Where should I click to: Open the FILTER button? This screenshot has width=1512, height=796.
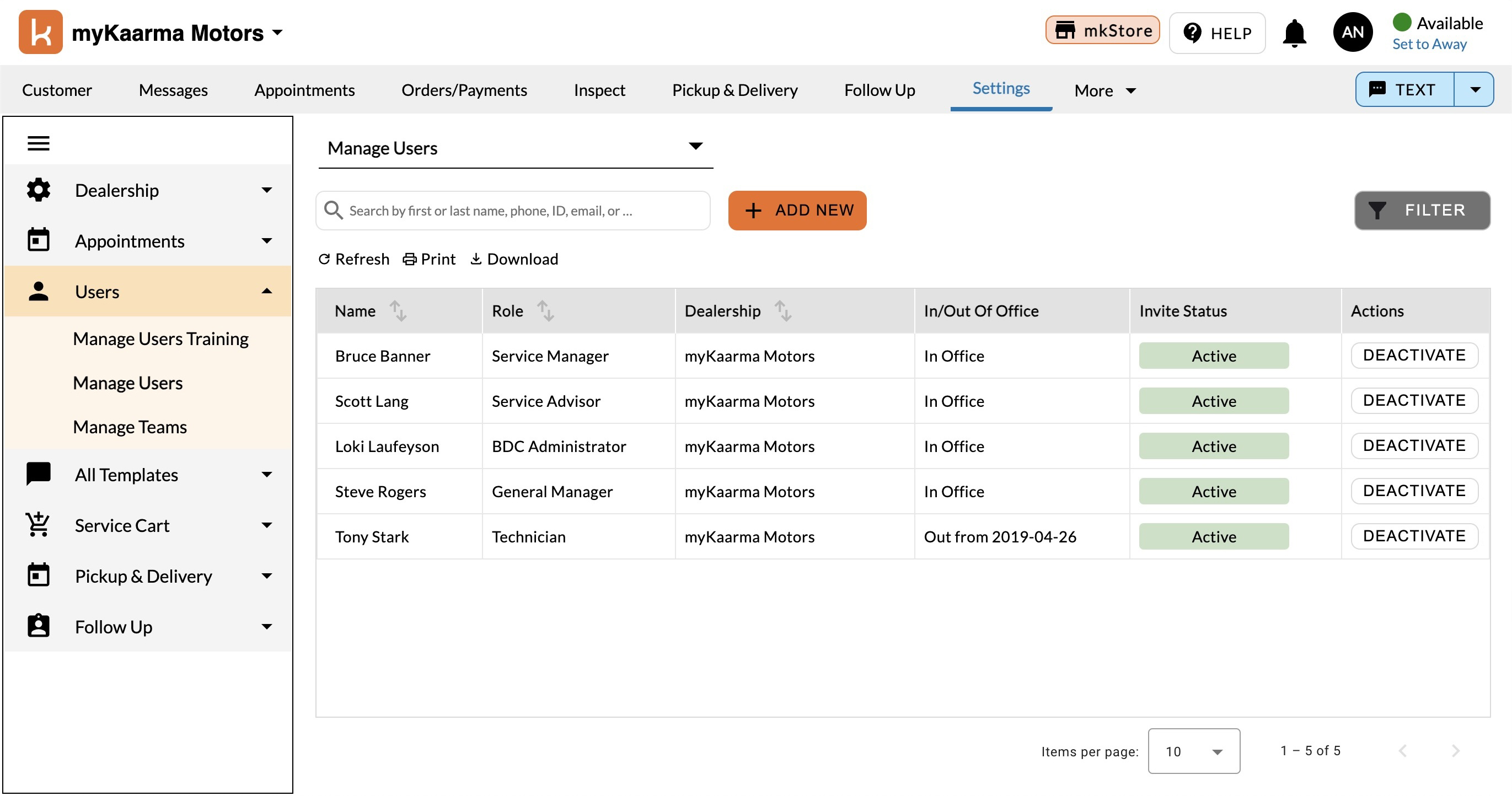pyautogui.click(x=1422, y=210)
